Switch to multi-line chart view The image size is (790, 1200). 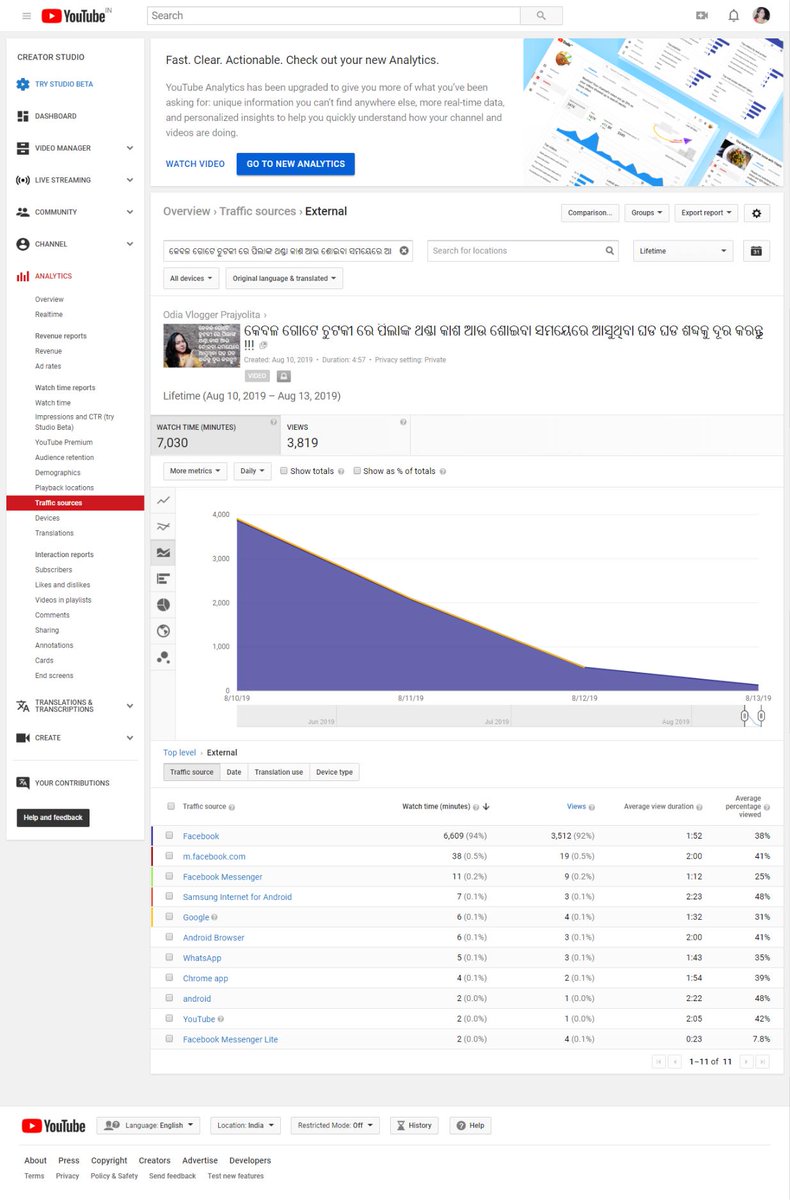coord(163,526)
